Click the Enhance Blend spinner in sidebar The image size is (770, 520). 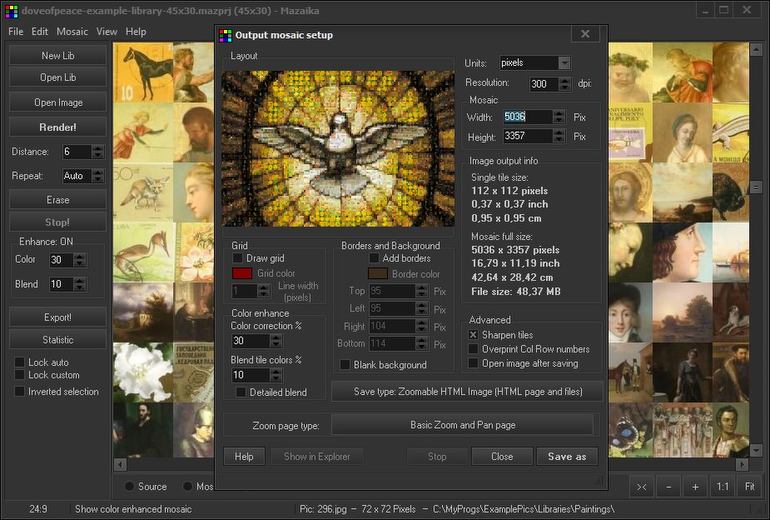coord(80,284)
